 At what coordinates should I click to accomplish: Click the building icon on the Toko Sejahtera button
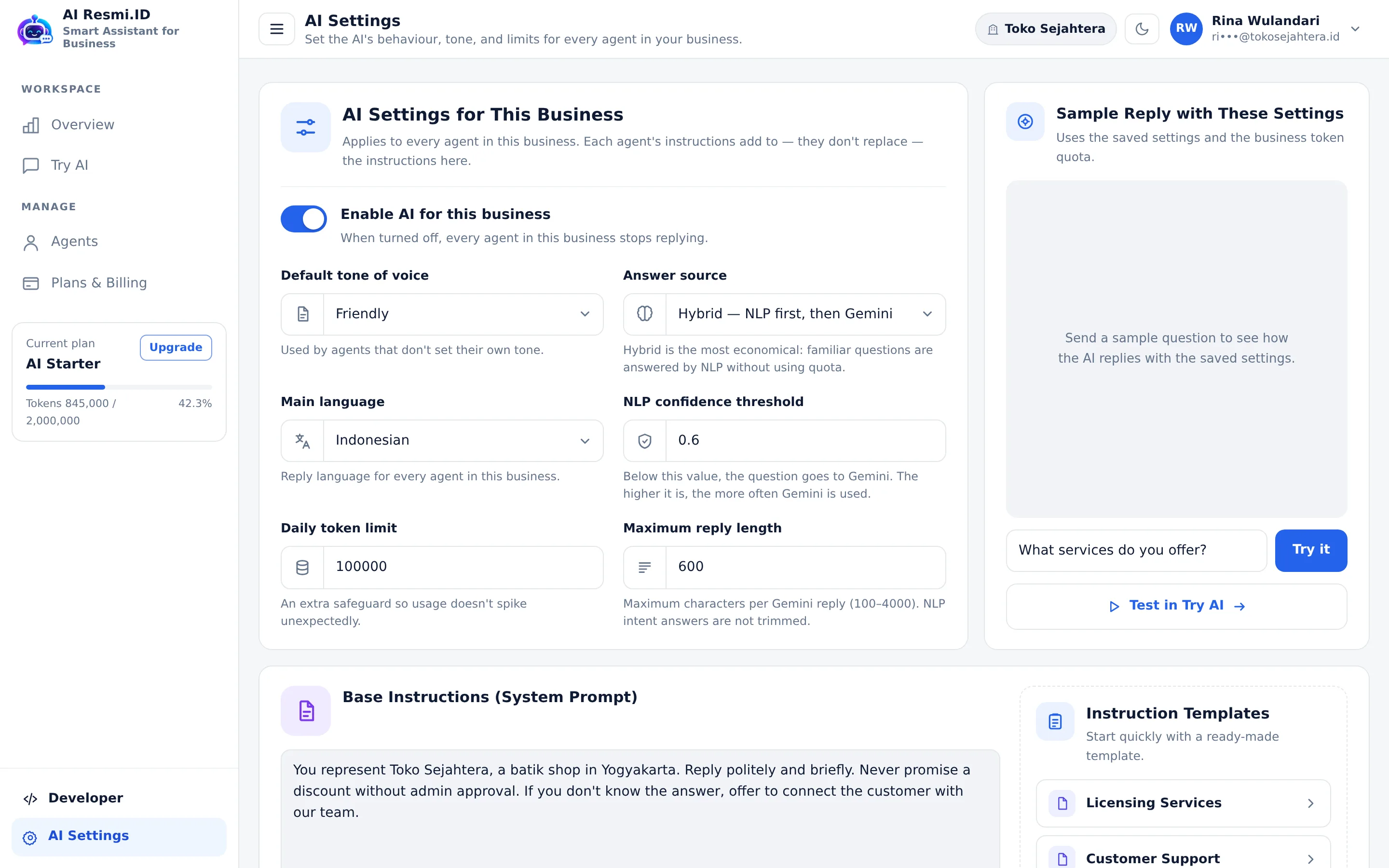point(993,29)
